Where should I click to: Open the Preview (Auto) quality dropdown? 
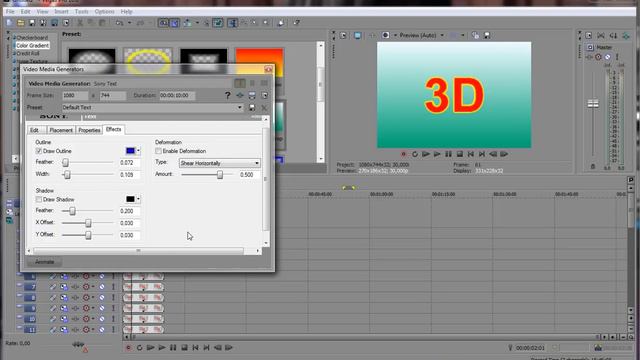(x=442, y=36)
